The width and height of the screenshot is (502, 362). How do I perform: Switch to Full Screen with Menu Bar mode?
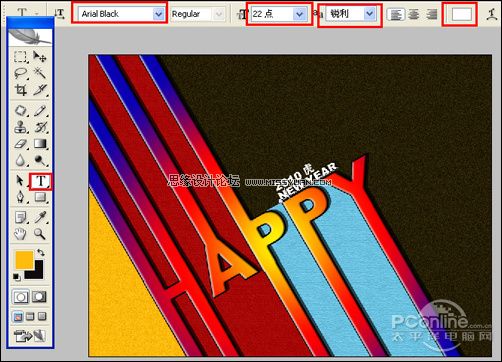(30, 316)
